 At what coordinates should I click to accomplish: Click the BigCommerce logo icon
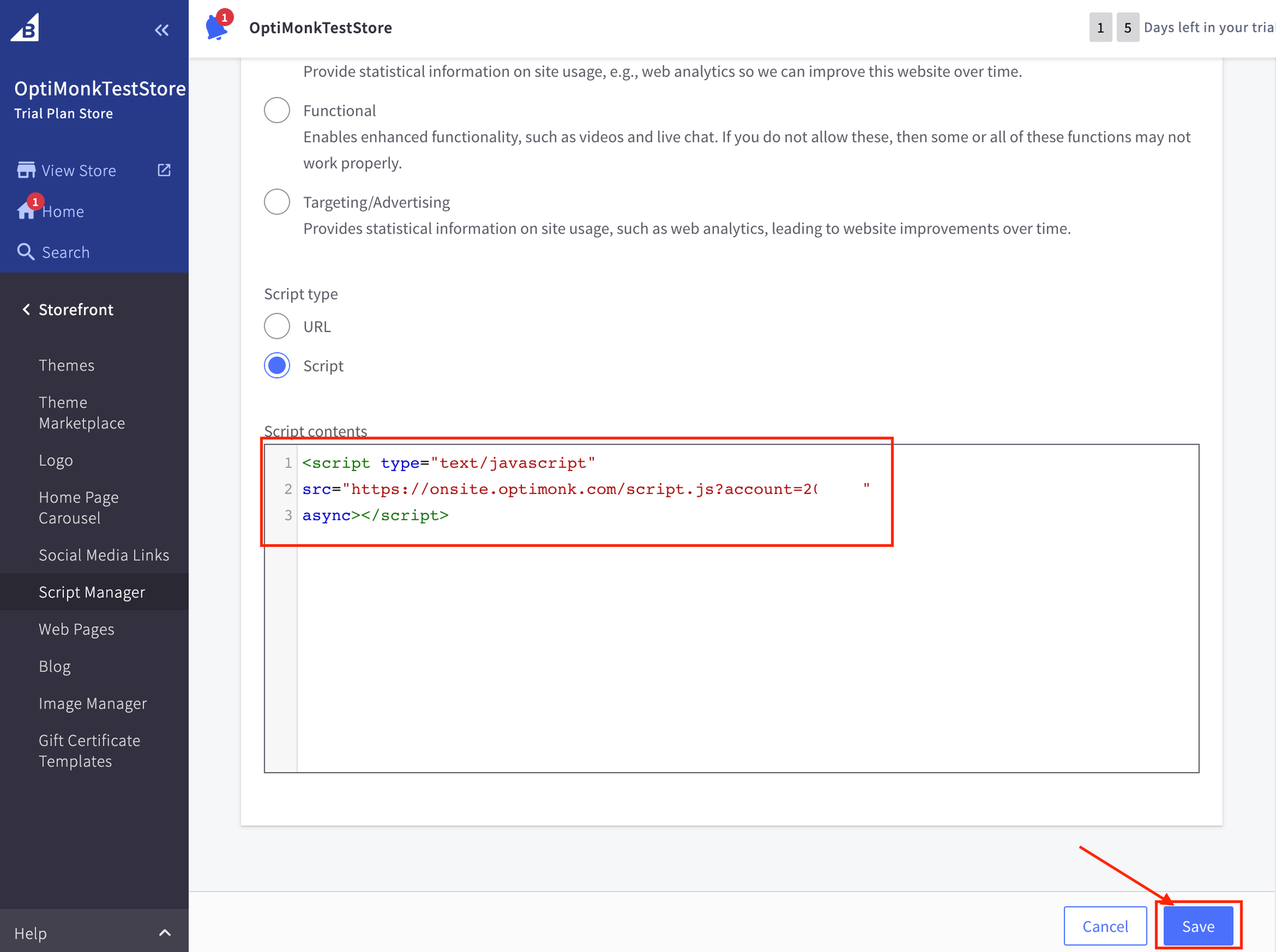pyautogui.click(x=26, y=27)
